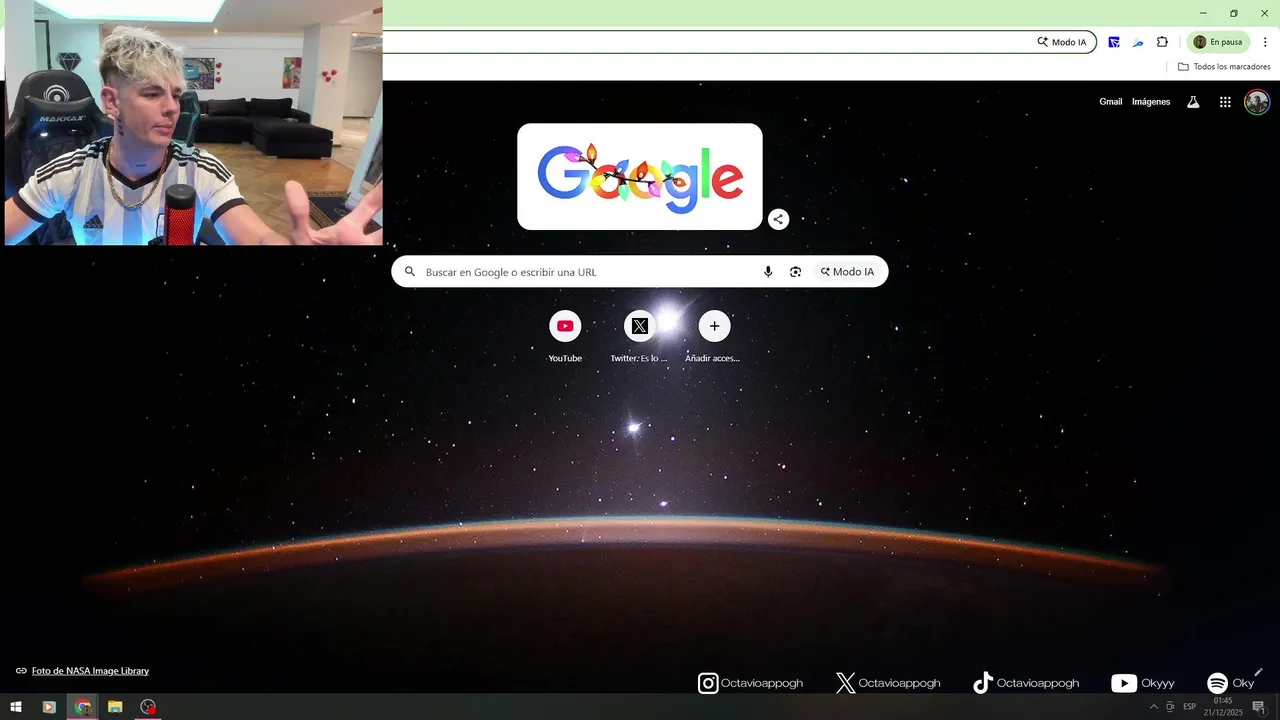Open Google account profile picture
The image size is (1280, 720).
[x=1257, y=102]
